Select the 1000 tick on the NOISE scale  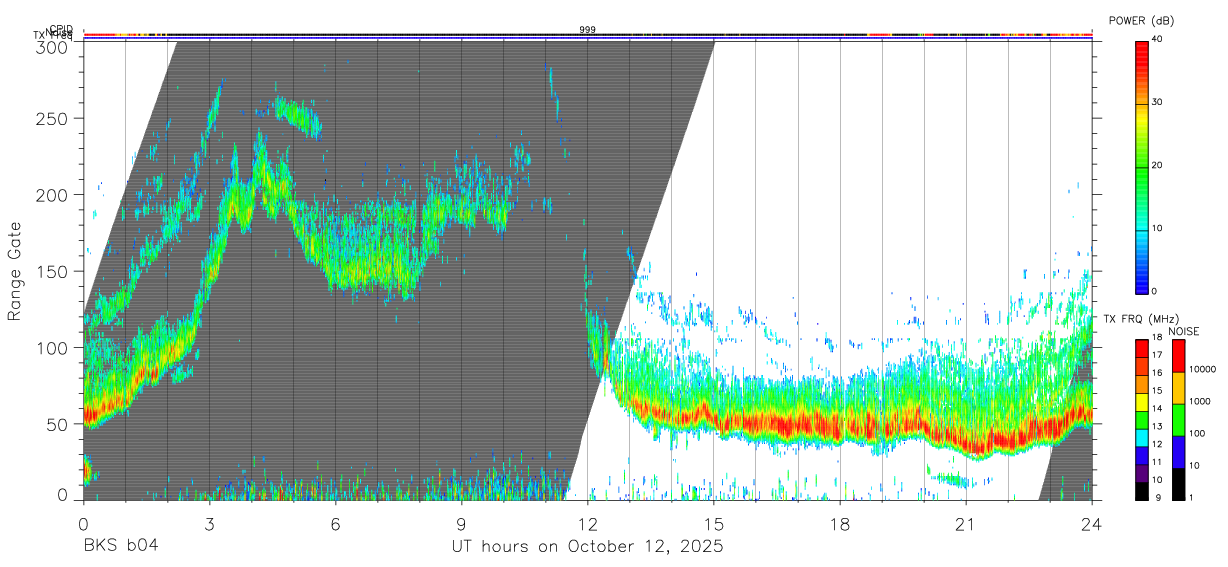point(1200,402)
